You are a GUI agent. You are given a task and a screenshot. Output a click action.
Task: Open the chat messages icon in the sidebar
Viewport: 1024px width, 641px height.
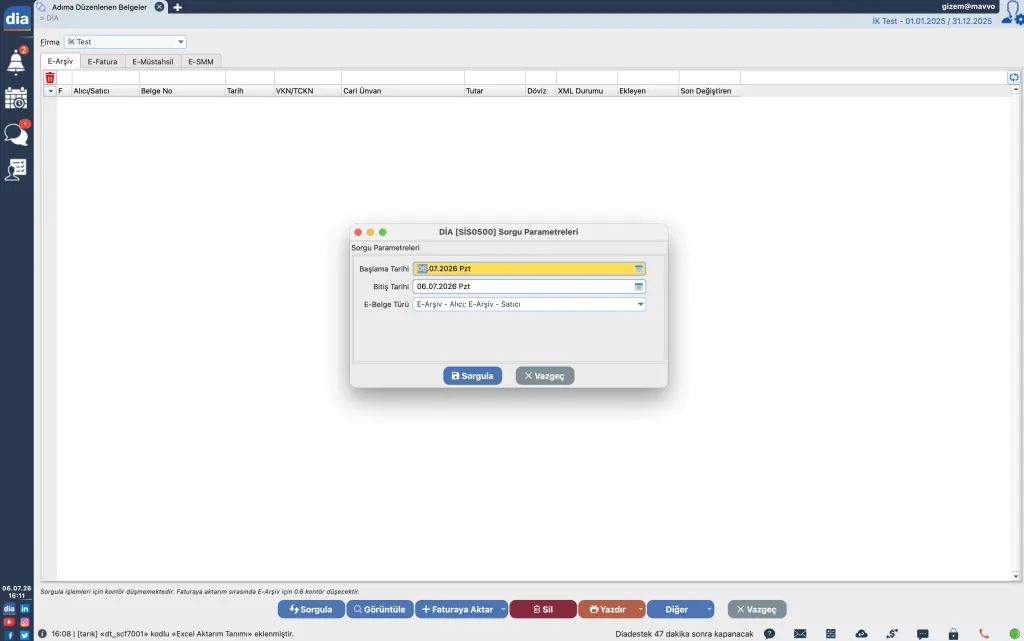pos(16,134)
